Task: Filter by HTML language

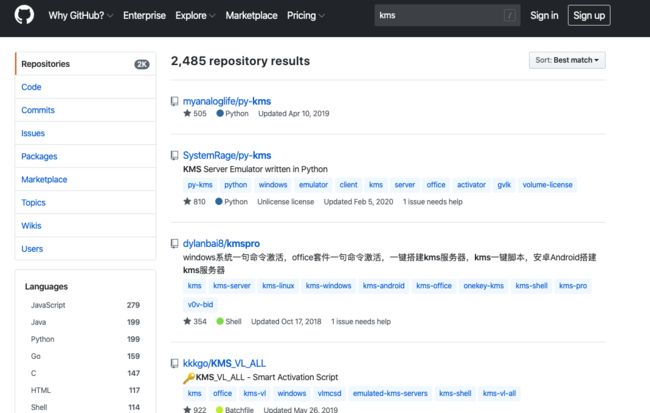Action: tap(85, 390)
